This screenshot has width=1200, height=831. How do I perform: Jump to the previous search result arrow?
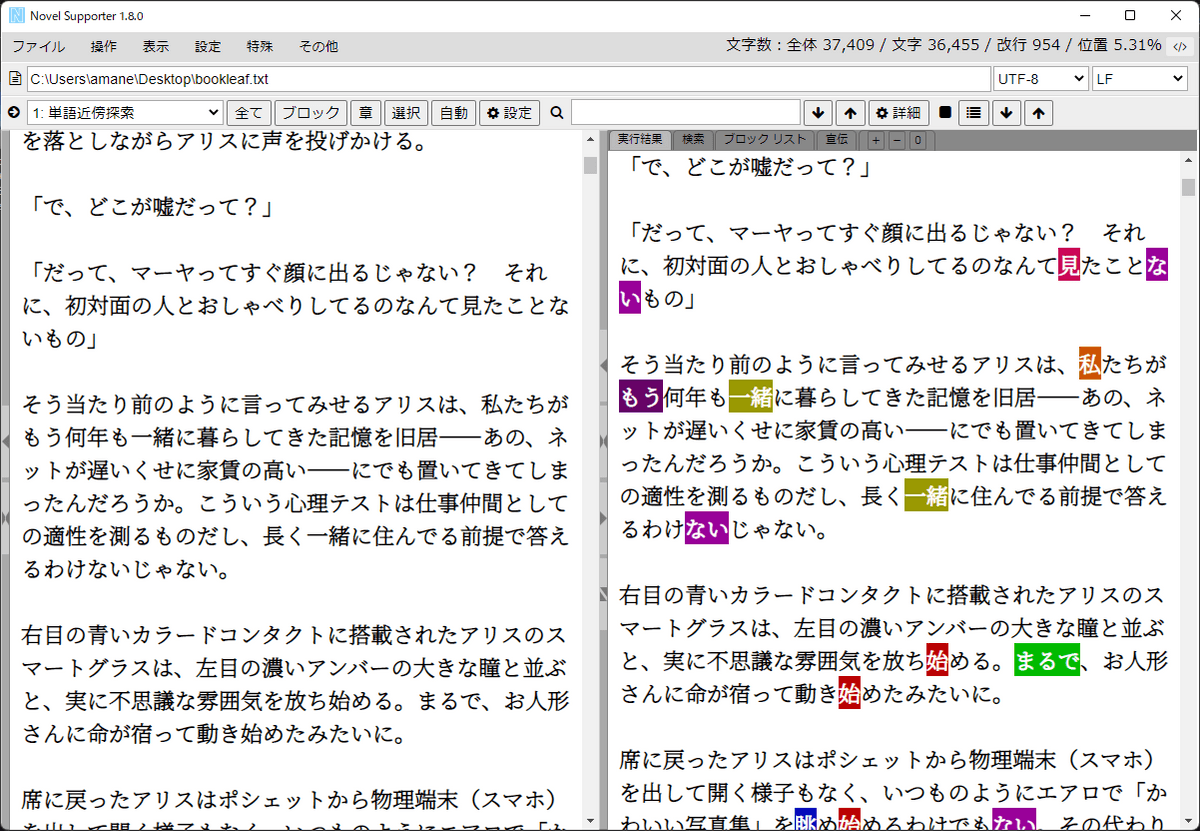pyautogui.click(x=849, y=113)
